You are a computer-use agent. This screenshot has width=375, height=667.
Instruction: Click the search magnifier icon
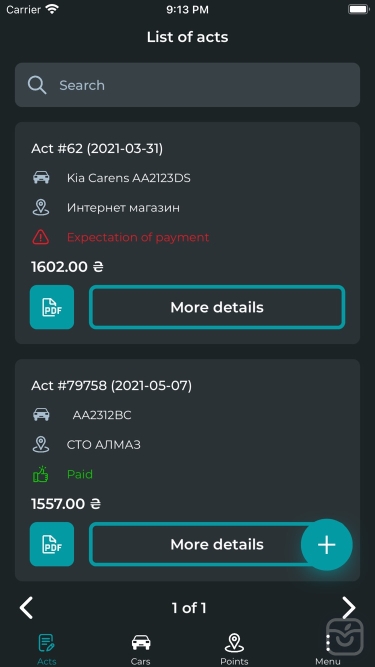pos(37,85)
